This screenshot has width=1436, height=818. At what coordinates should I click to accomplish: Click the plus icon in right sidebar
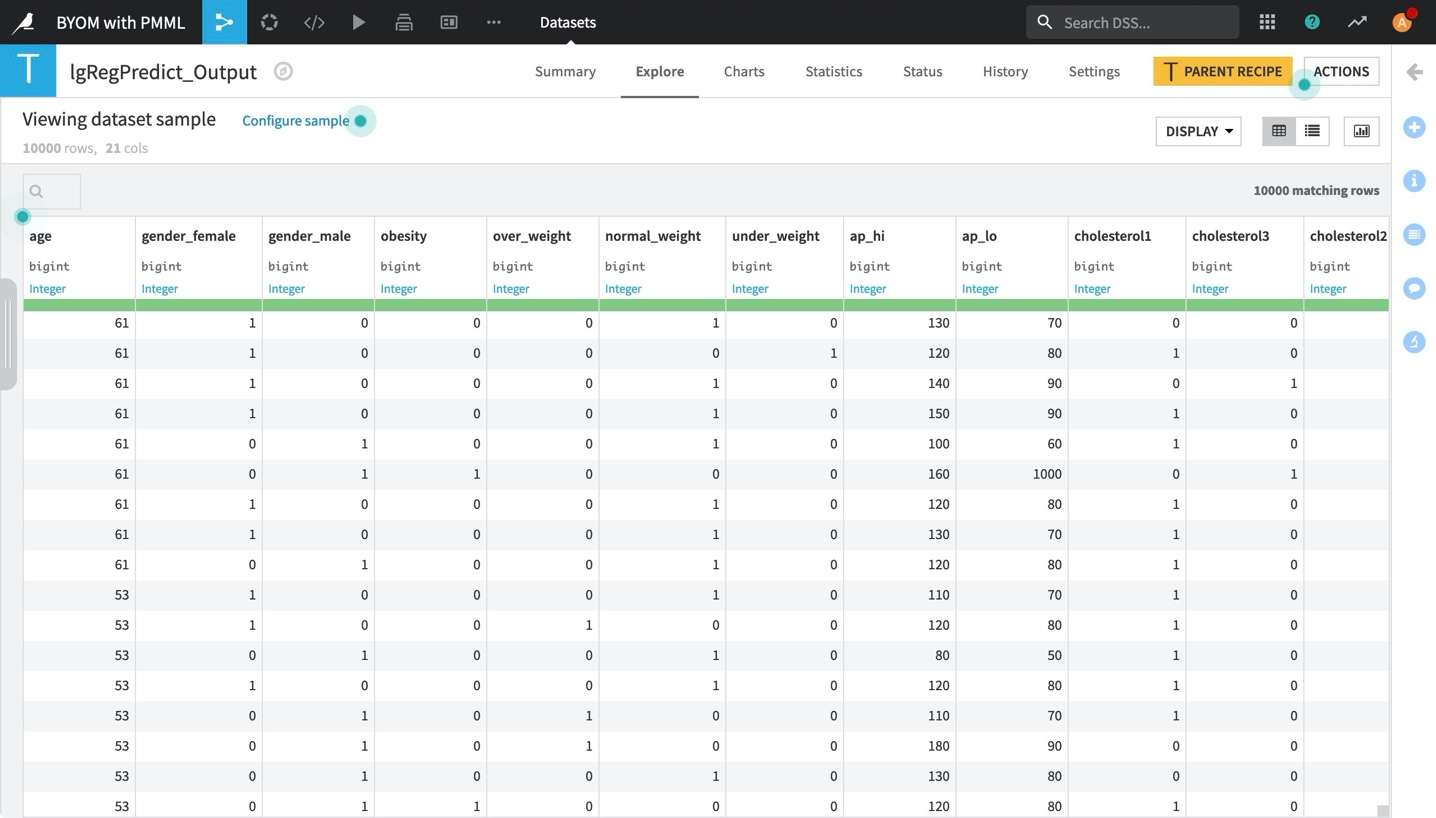pyautogui.click(x=1413, y=127)
